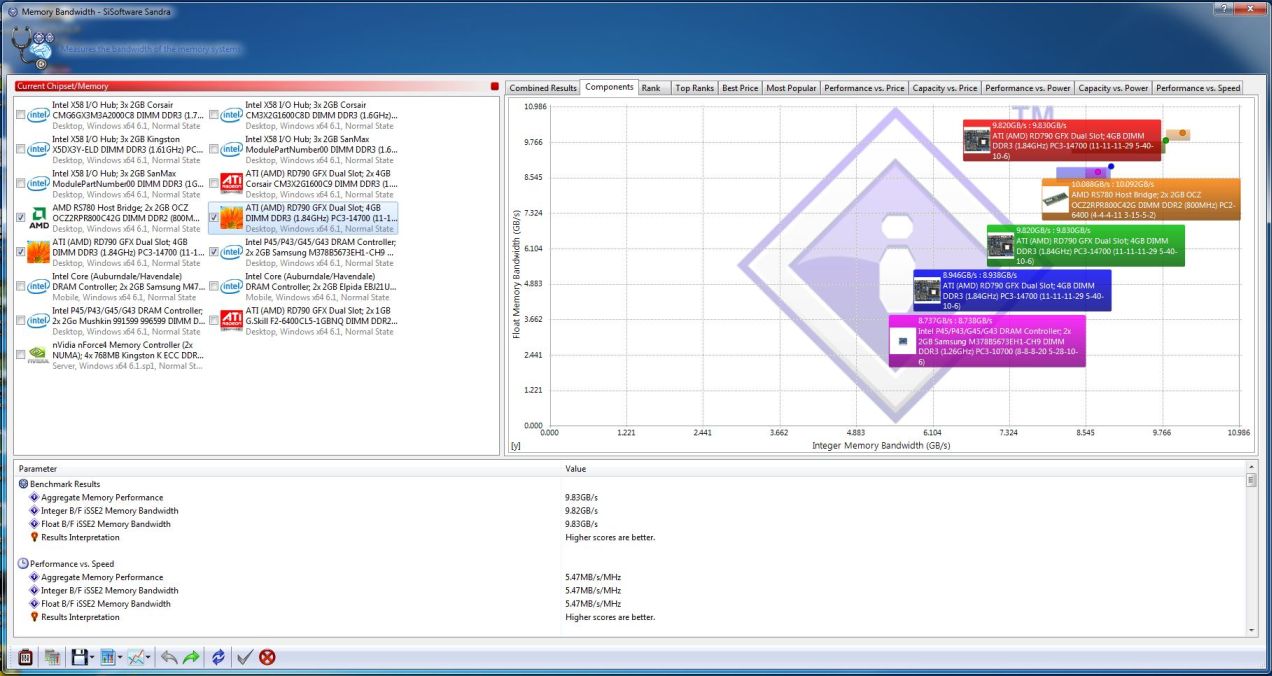
Task: Click the blue ATI RD790 chart label box
Action: [1012, 290]
